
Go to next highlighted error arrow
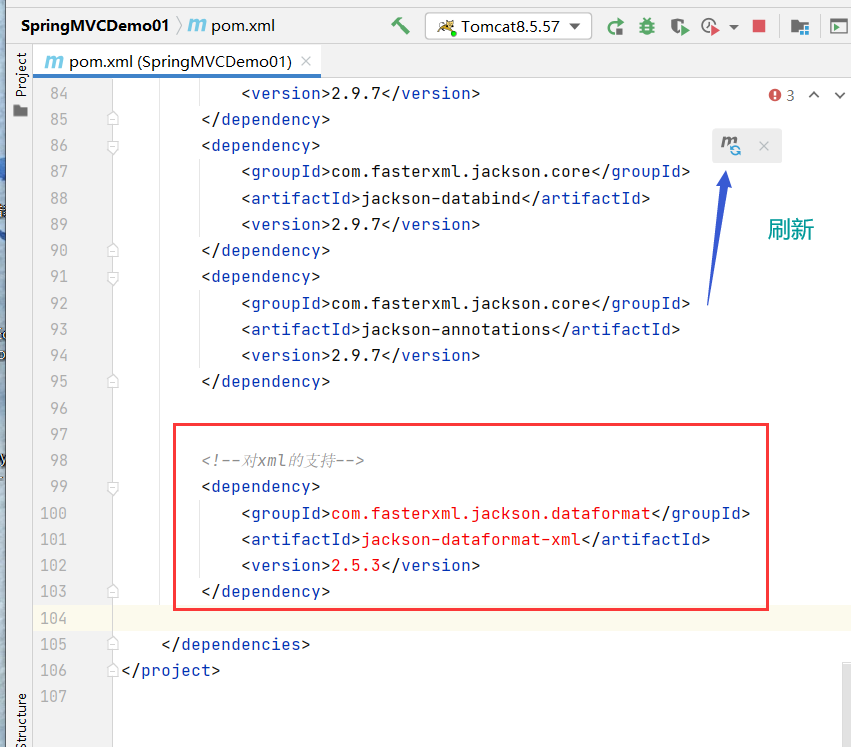click(840, 95)
